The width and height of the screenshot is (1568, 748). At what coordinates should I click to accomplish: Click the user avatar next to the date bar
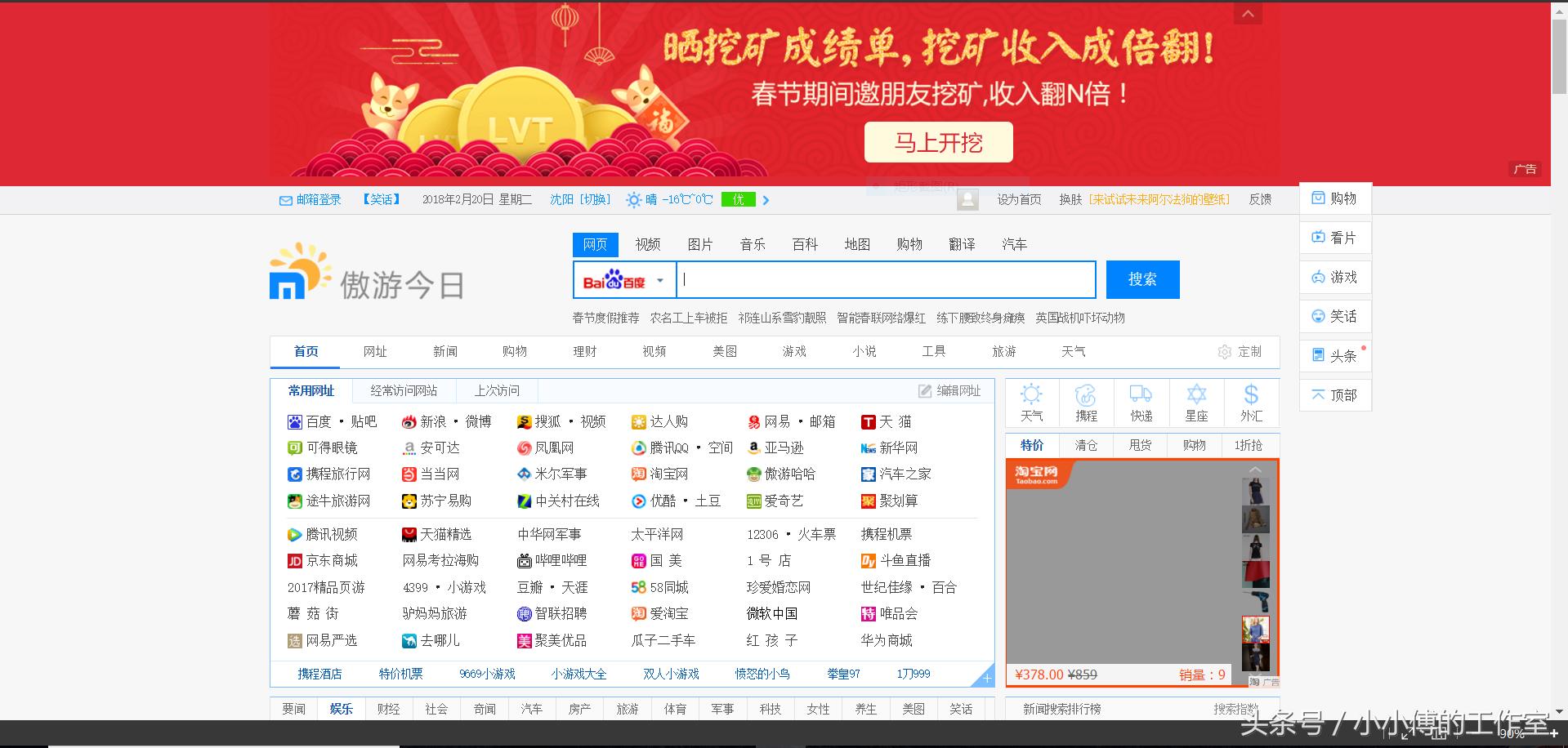967,199
